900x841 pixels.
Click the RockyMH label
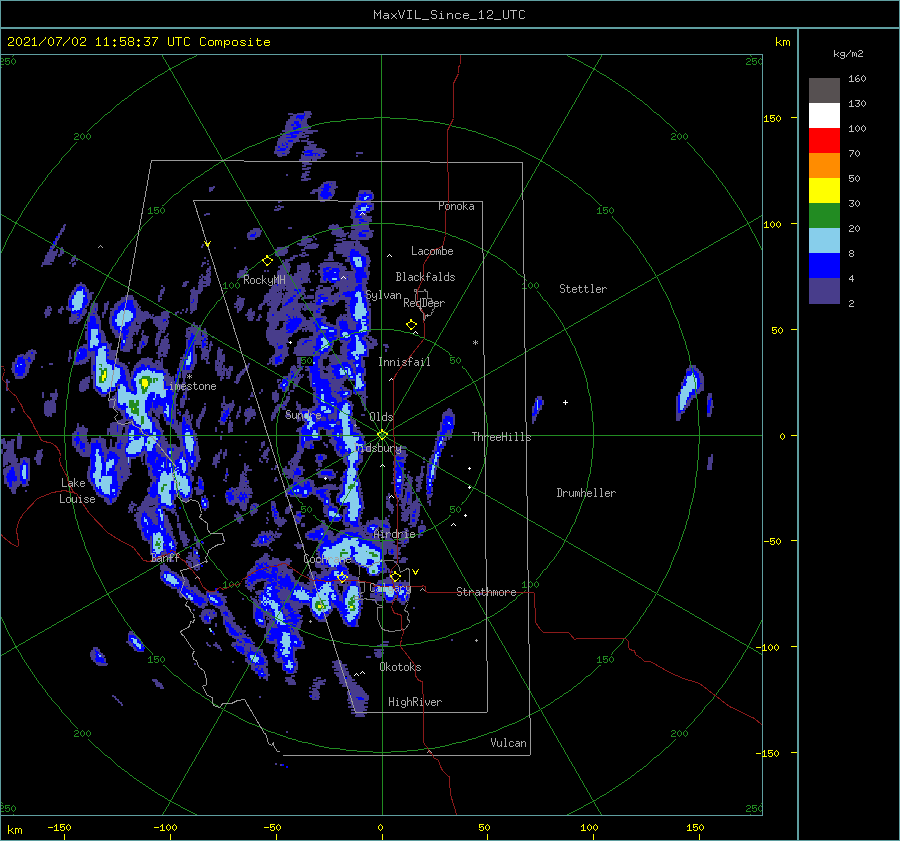pyautogui.click(x=264, y=280)
